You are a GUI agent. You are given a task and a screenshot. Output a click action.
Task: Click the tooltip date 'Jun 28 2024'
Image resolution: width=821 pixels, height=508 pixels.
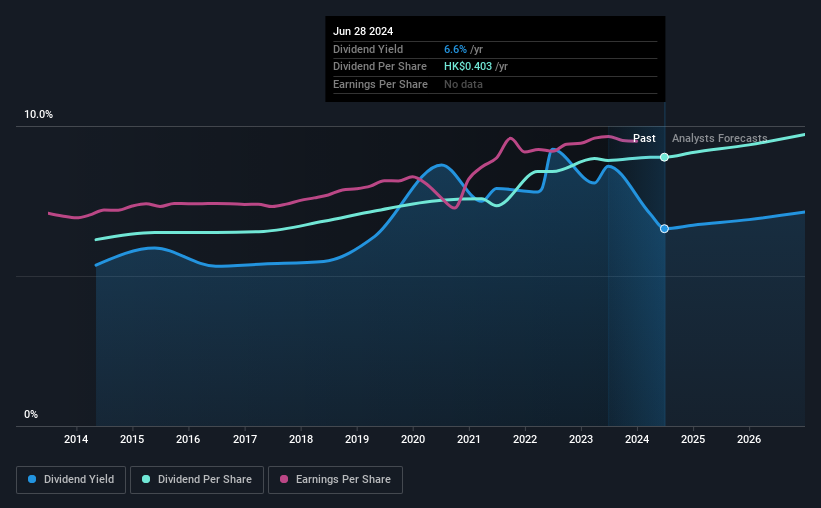(363, 31)
